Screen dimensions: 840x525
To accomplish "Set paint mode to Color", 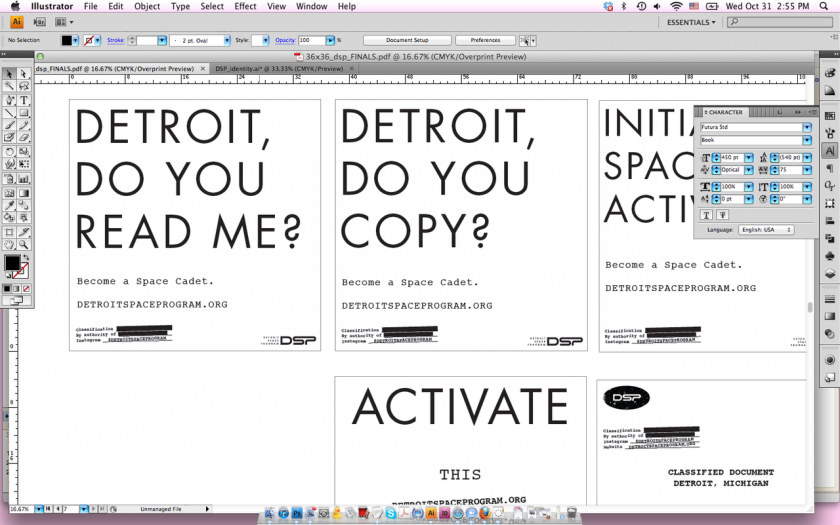I will coord(8,288).
